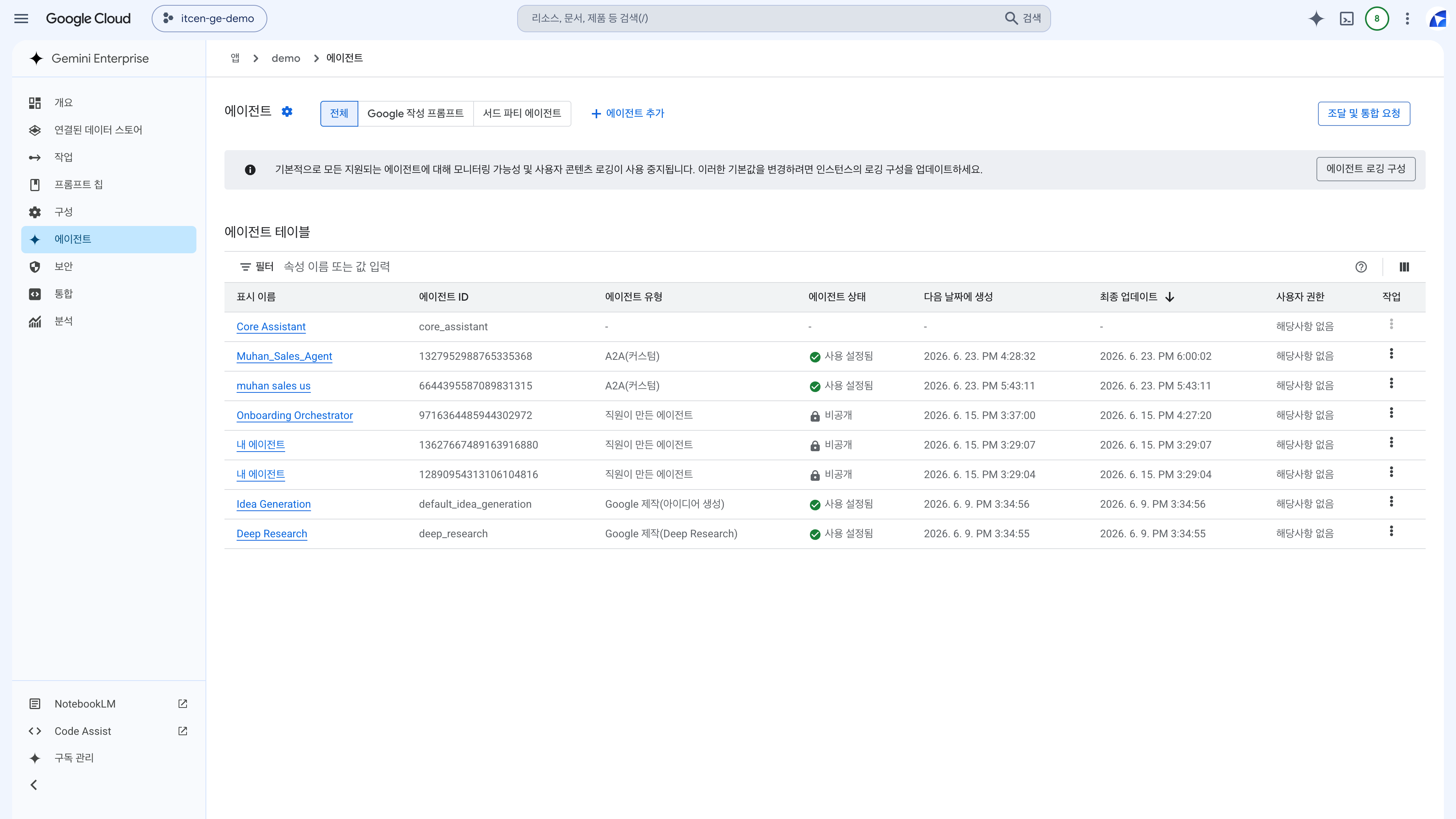This screenshot has width=1456, height=819.
Task: Click the agent settings gear beside 에이전트 title
Action: (287, 111)
